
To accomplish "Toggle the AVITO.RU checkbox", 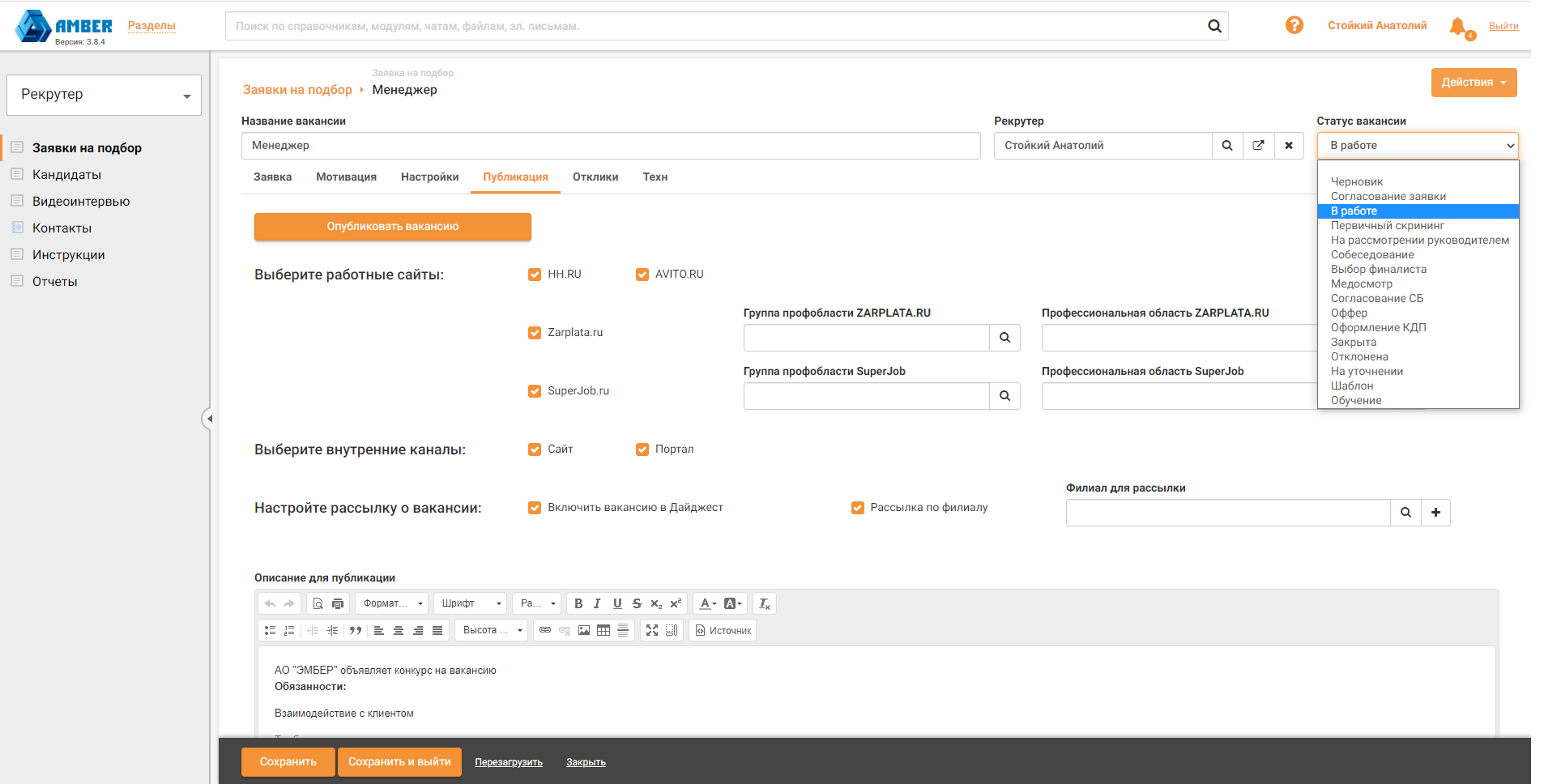I will [x=642, y=275].
